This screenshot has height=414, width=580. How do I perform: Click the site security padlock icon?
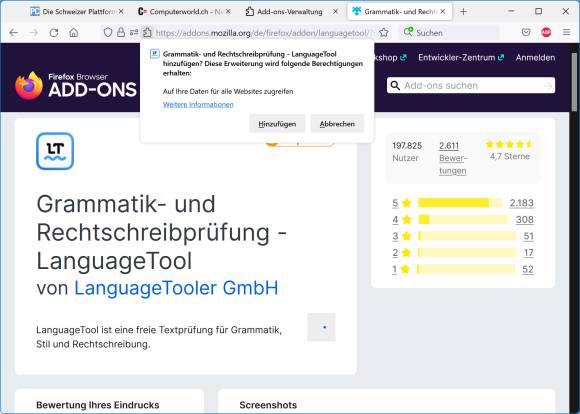[x=121, y=33]
